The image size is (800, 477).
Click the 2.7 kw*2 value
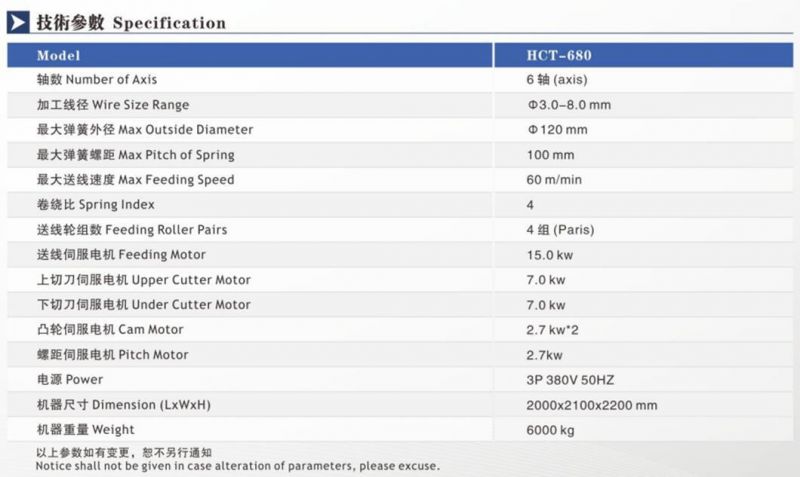553,330
